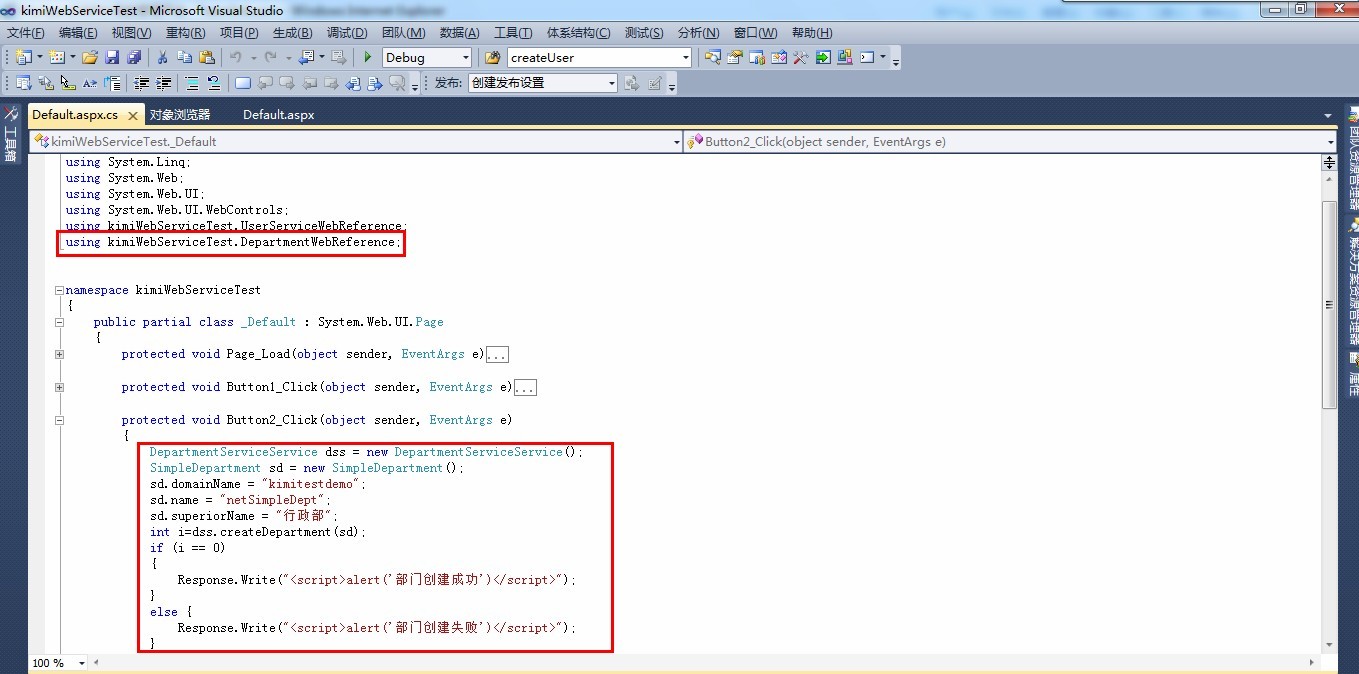Click the Add New Item icon
The image size is (1359, 674).
coord(57,57)
